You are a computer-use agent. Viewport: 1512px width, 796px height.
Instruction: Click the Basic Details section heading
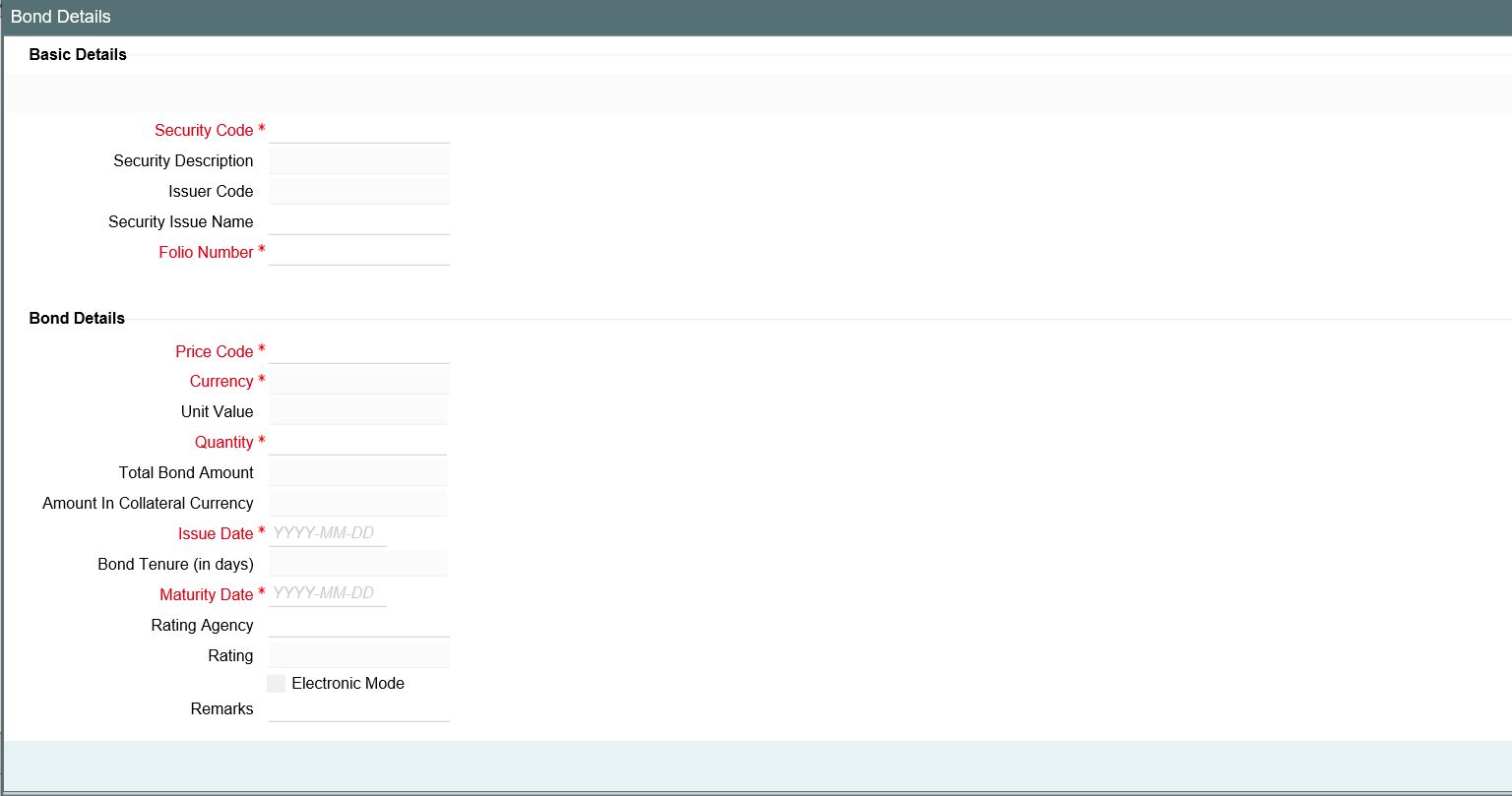click(78, 55)
